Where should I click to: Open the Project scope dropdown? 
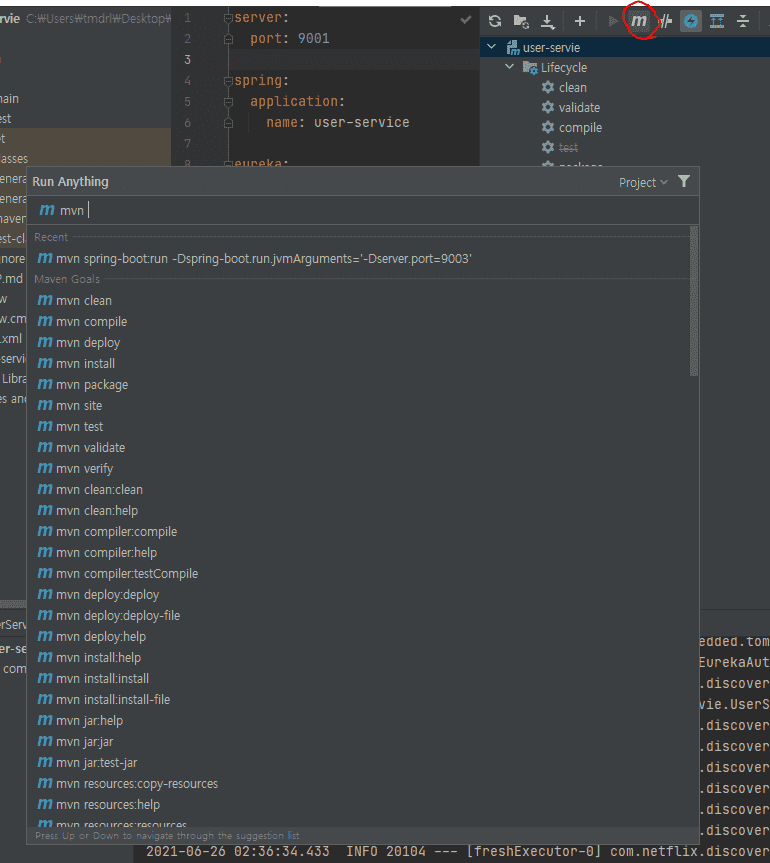point(643,183)
